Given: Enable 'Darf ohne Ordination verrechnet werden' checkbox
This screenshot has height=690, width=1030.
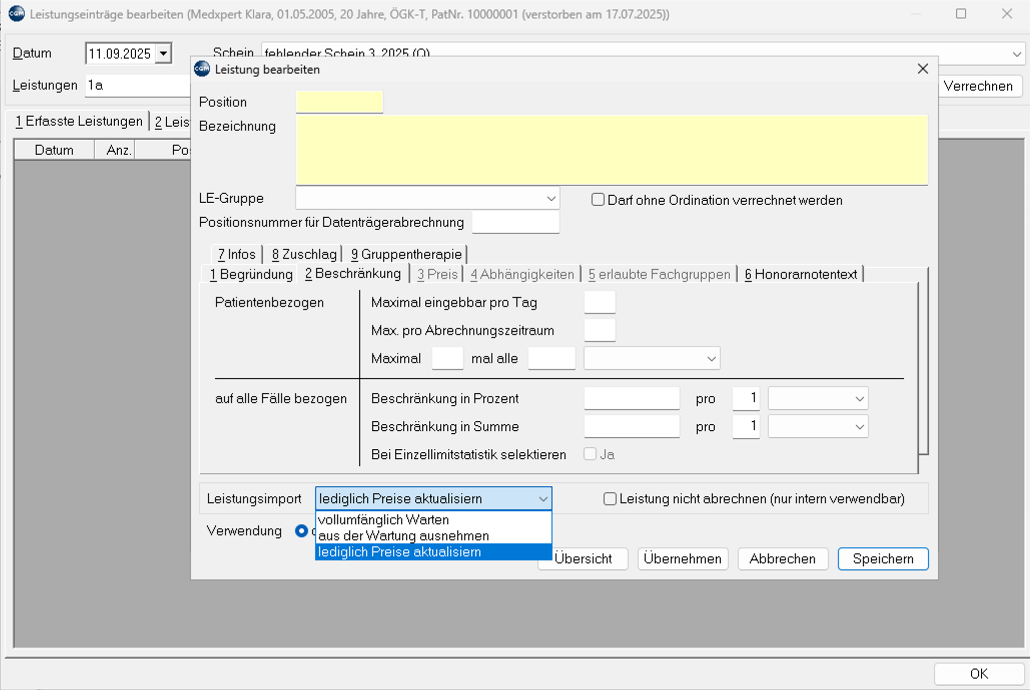Looking at the screenshot, I should [598, 200].
